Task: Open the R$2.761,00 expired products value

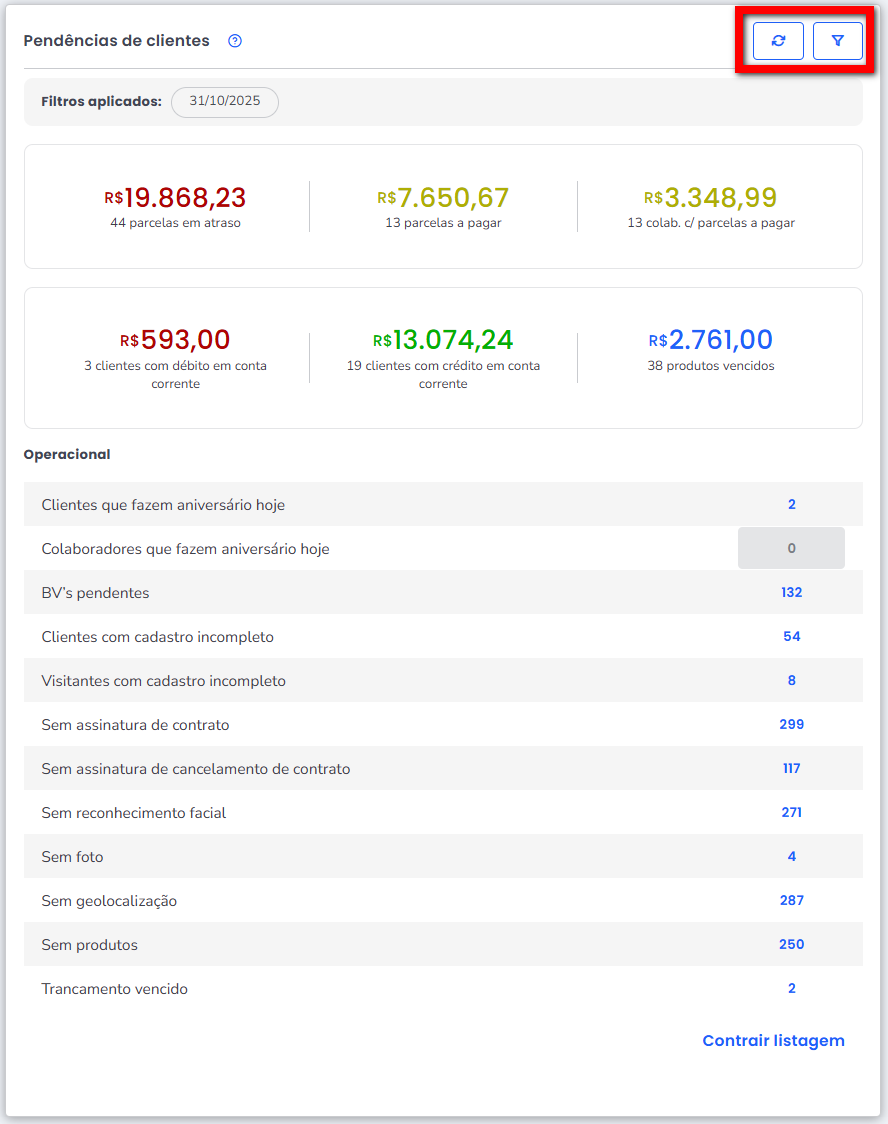Action: (x=710, y=340)
